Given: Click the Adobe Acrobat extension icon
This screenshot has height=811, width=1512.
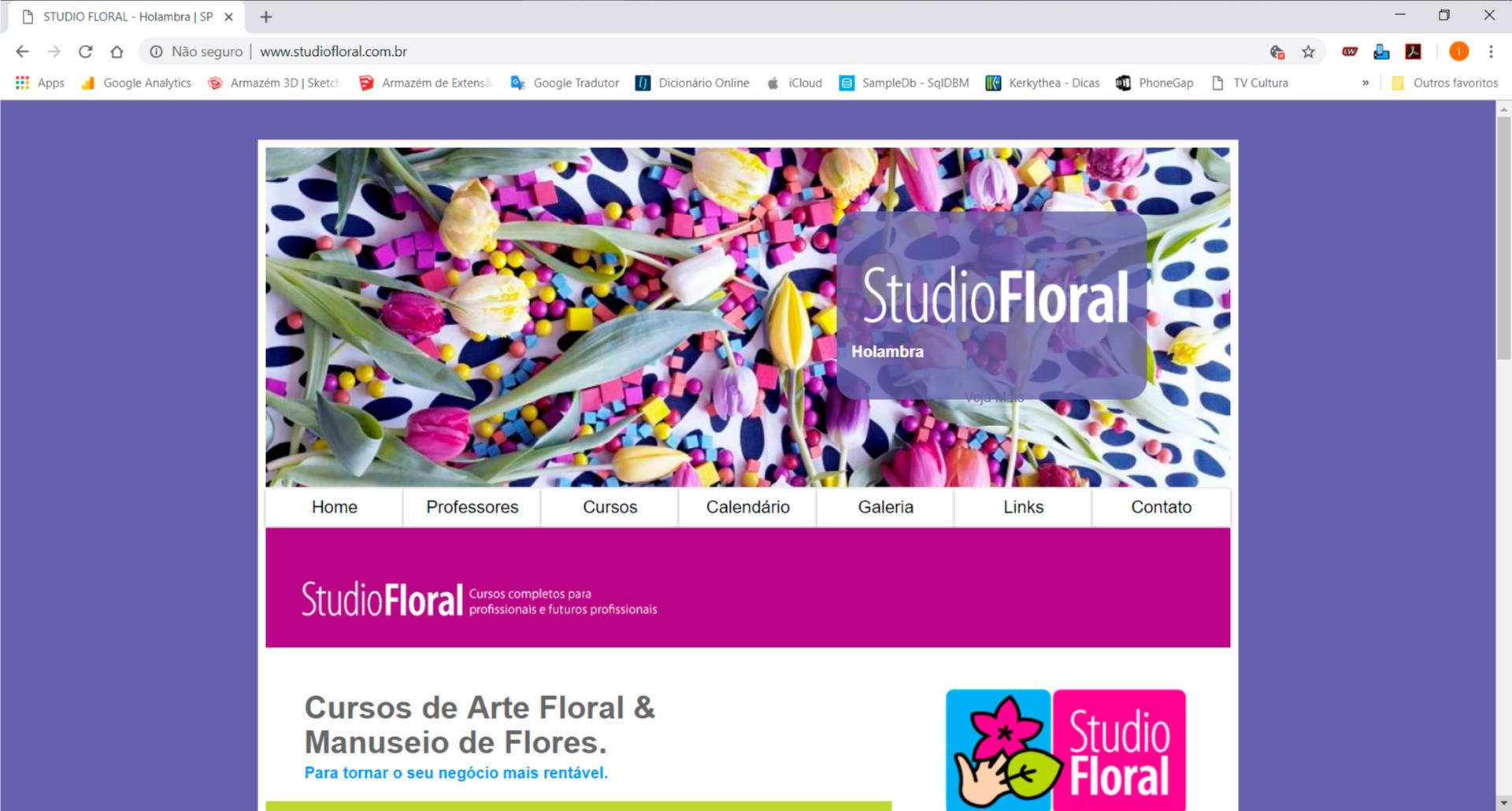Looking at the screenshot, I should pos(1414,52).
